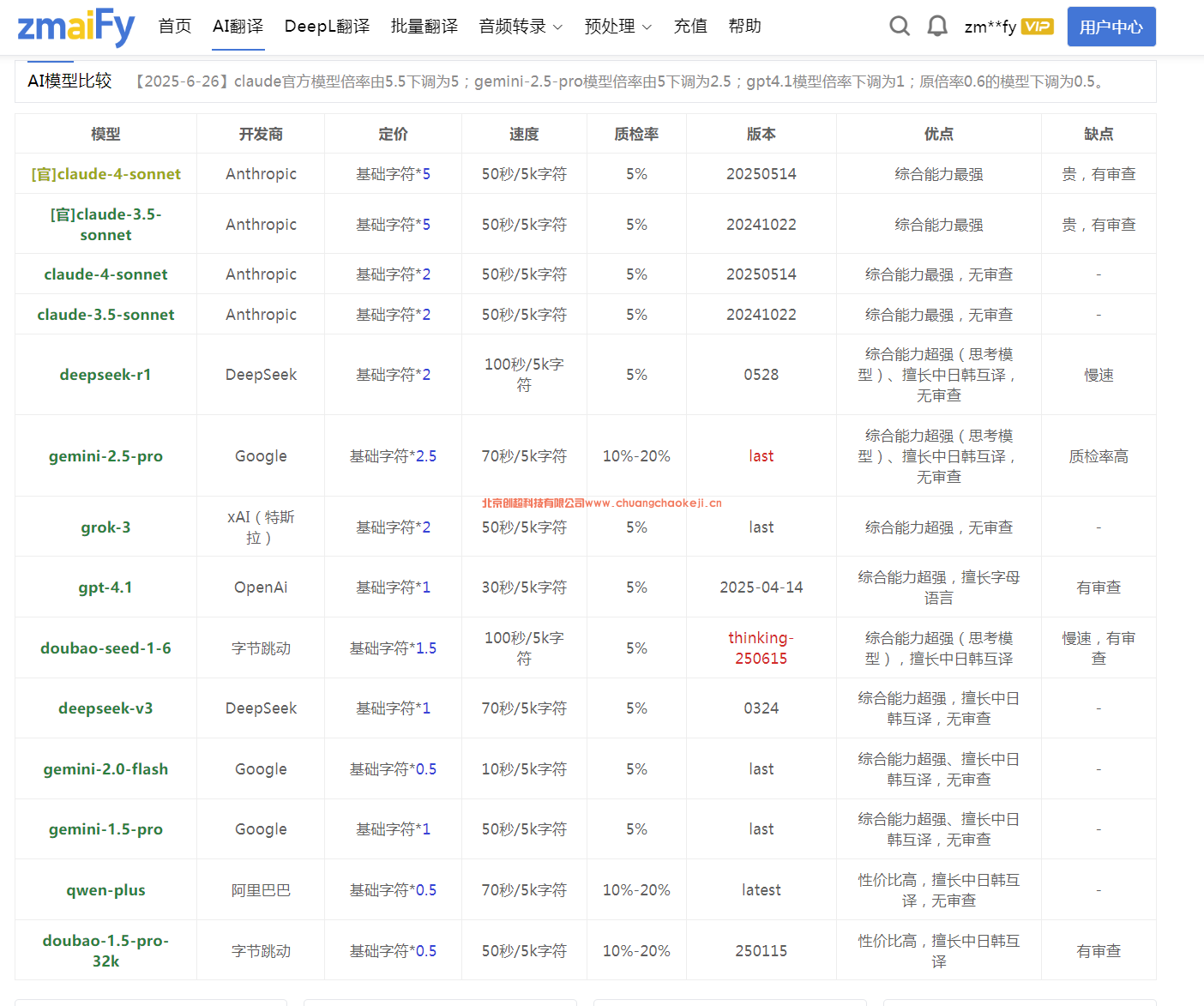Open the 首页 menu item

(175, 27)
